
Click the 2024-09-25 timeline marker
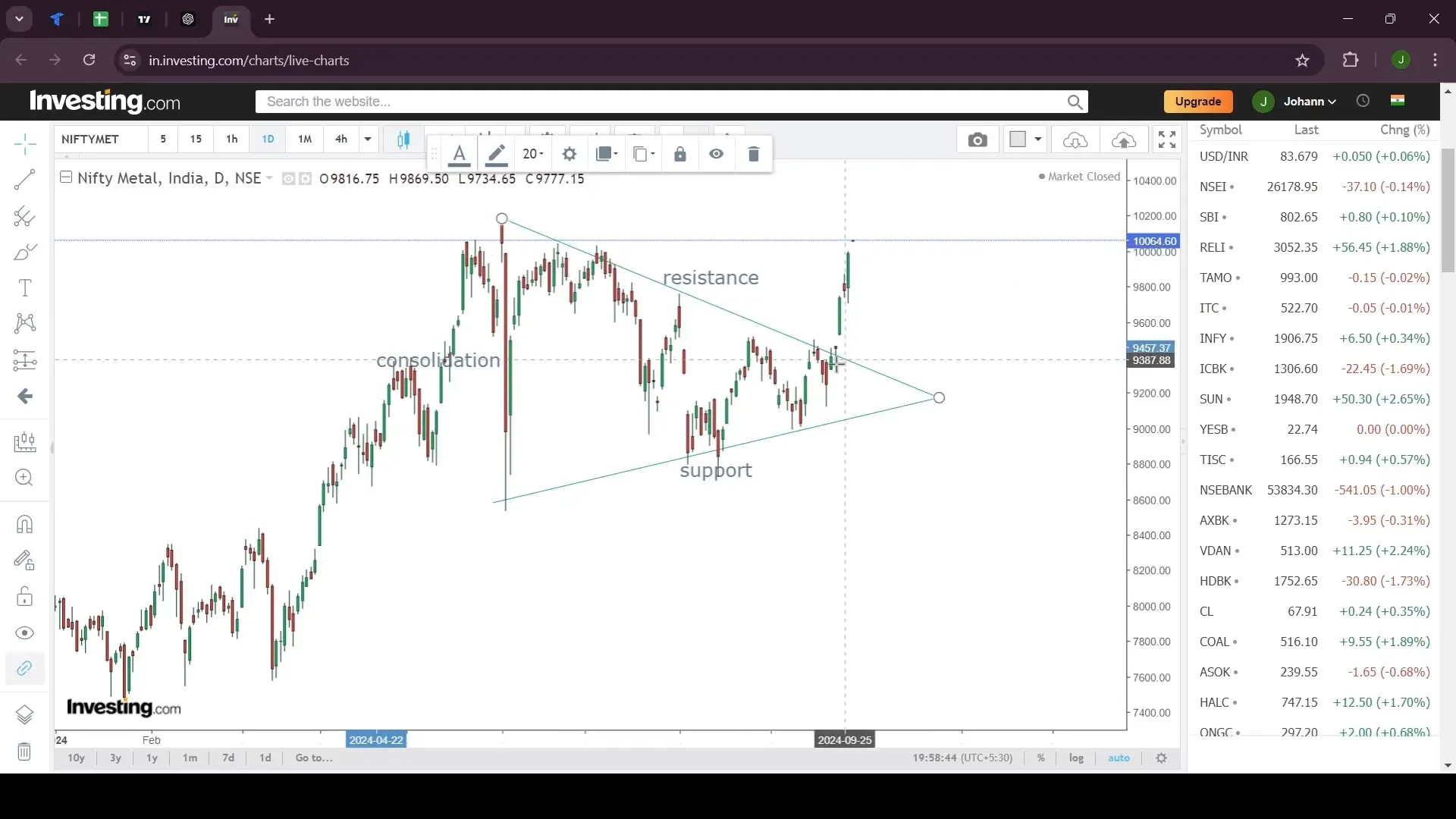pyautogui.click(x=845, y=740)
